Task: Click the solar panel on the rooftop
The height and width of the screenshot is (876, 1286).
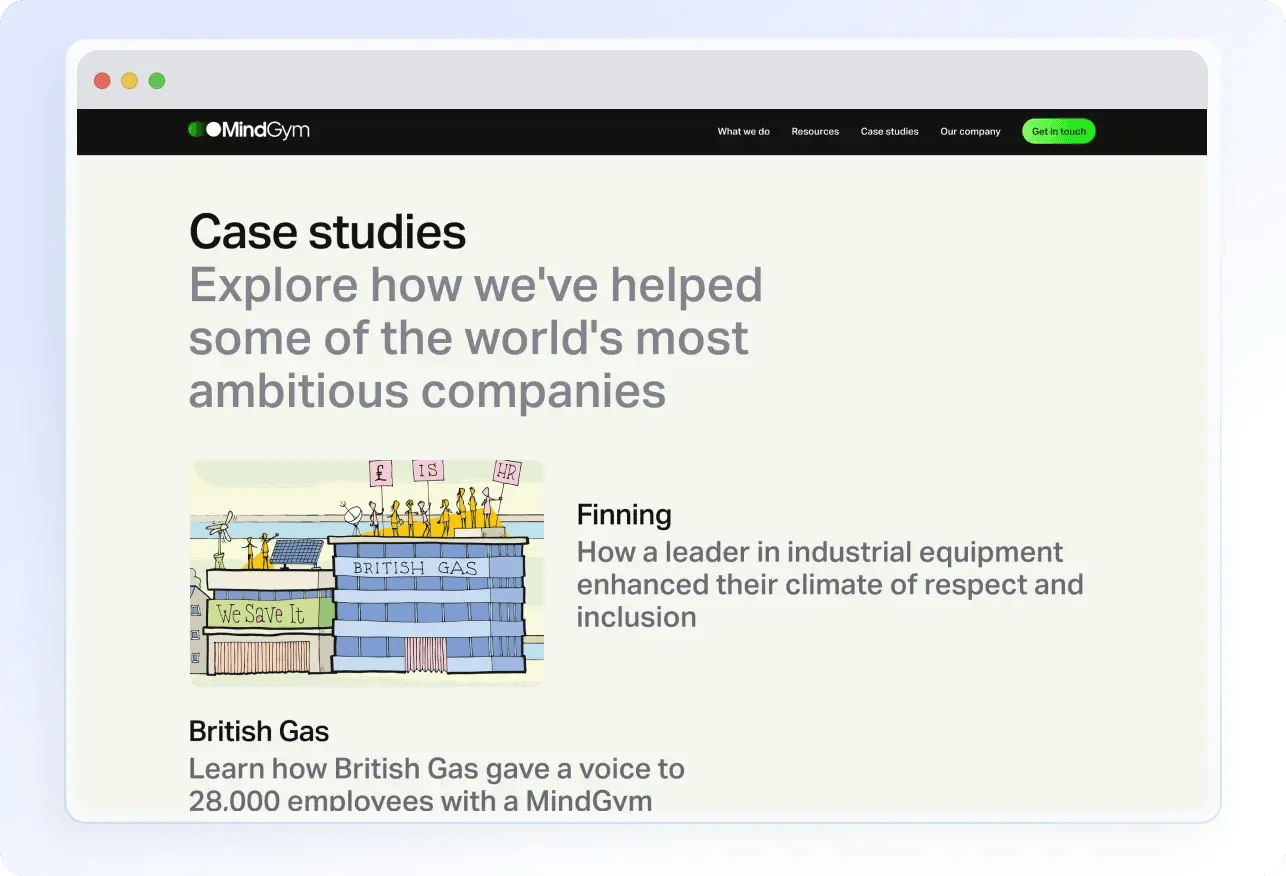Action: 297,552
